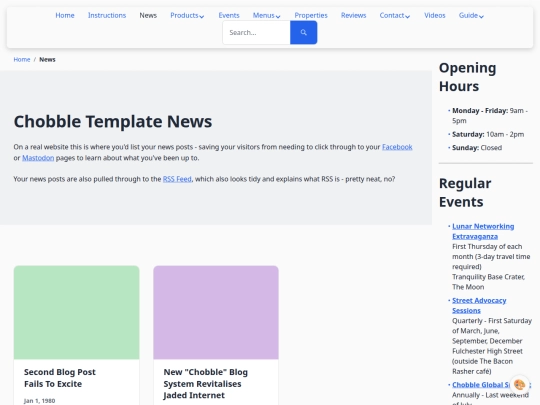Click the 'Regular Events' heading
The height and width of the screenshot is (405, 540).
coord(465,193)
